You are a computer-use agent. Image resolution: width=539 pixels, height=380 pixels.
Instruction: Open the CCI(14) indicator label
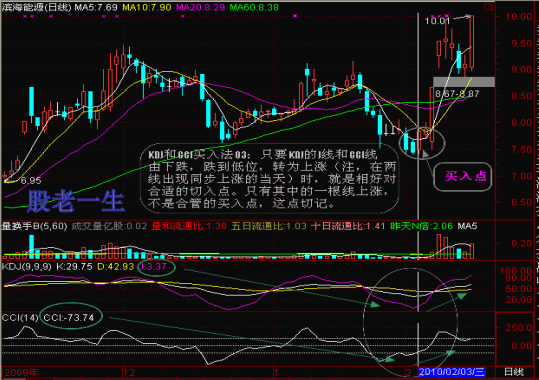pyautogui.click(x=20, y=317)
